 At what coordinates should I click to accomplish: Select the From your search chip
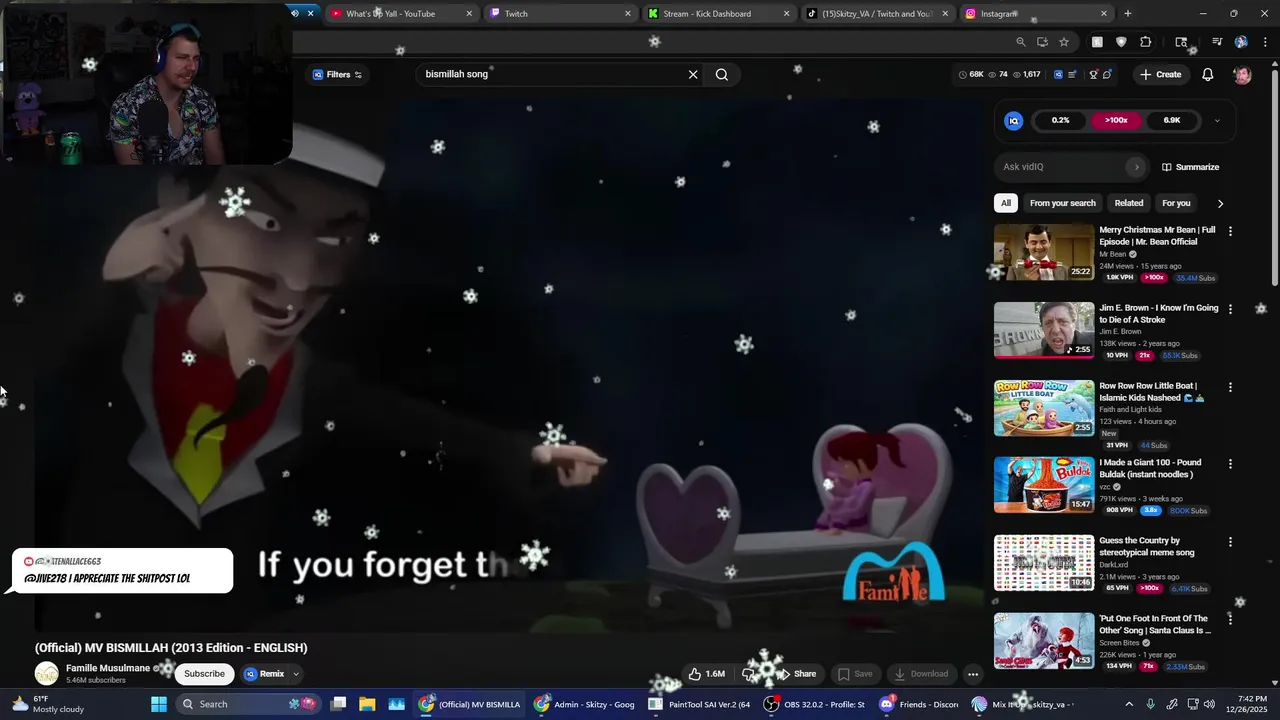(x=1062, y=203)
